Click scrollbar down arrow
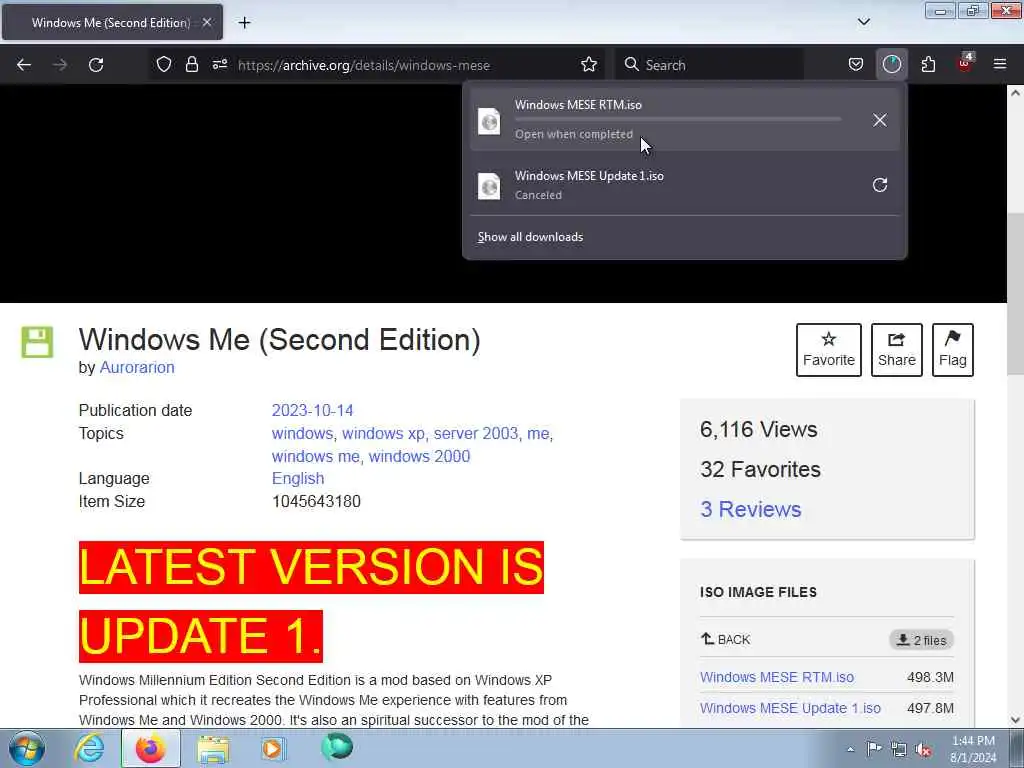The width and height of the screenshot is (1024, 768). coord(1016,720)
